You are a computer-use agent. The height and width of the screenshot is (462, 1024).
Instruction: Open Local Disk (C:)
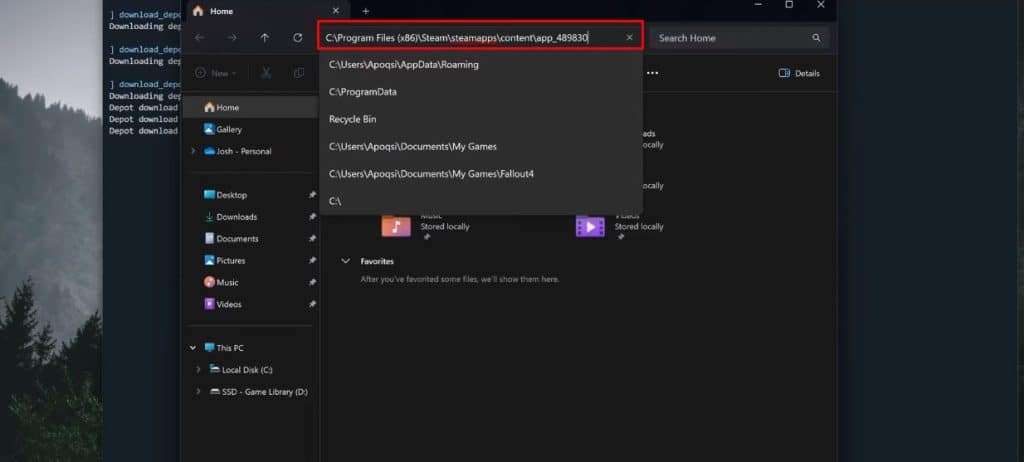pos(241,370)
